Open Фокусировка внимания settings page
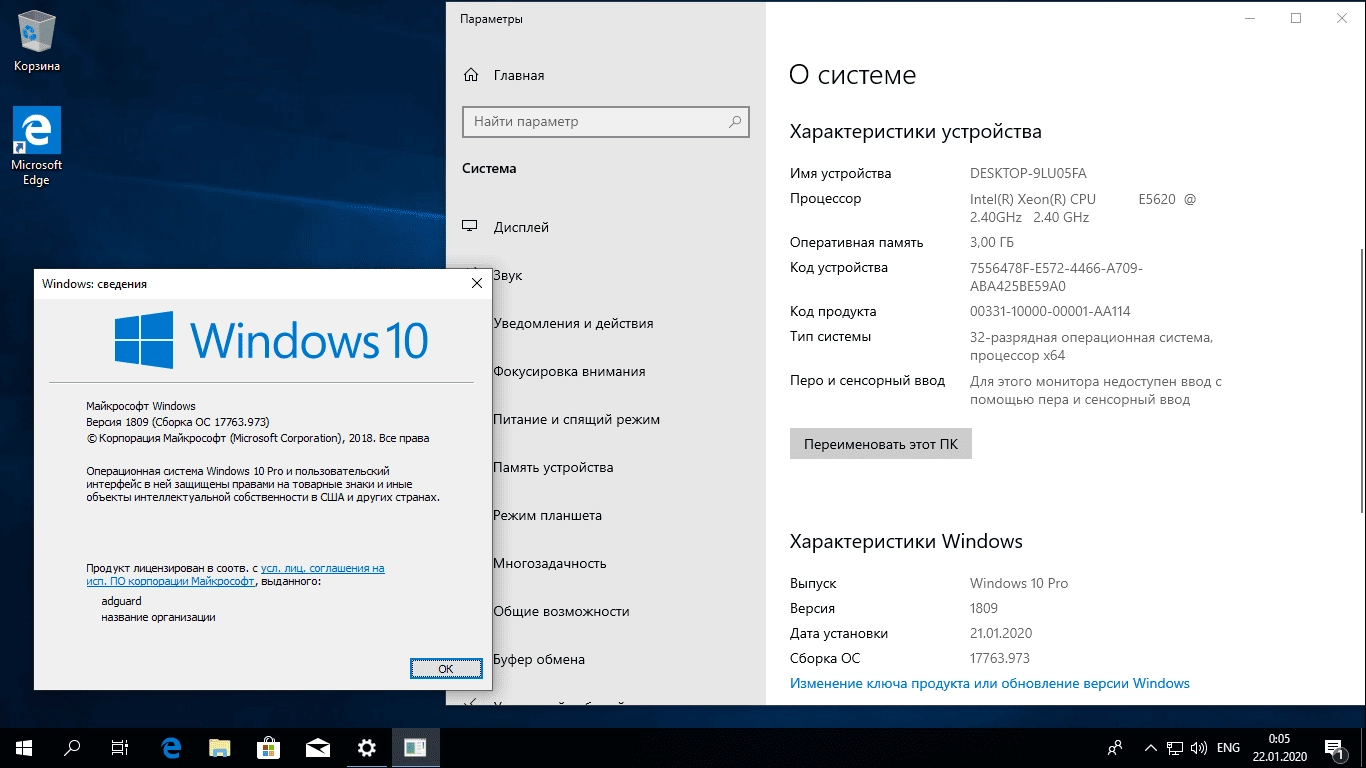 (x=569, y=371)
